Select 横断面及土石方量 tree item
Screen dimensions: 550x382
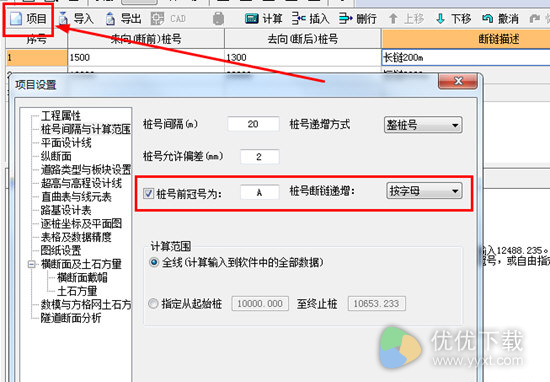pyautogui.click(x=81, y=264)
